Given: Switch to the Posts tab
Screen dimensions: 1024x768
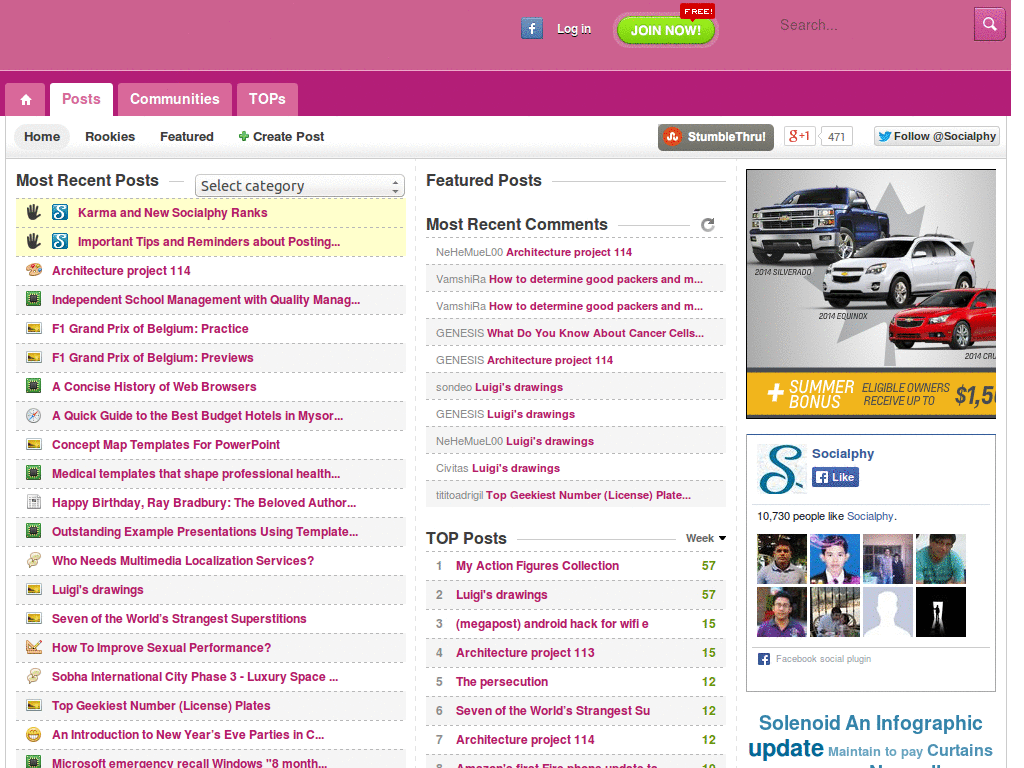Looking at the screenshot, I should click(81, 99).
